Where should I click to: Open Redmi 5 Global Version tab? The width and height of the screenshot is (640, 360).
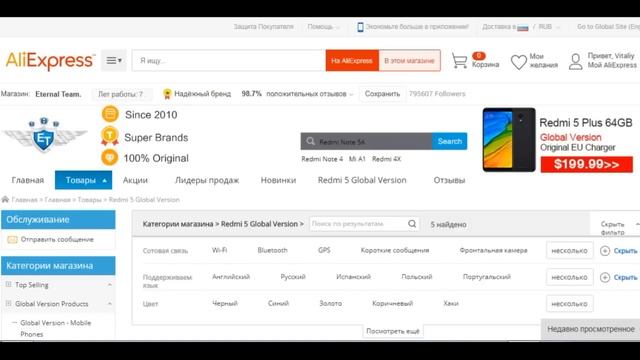[362, 180]
